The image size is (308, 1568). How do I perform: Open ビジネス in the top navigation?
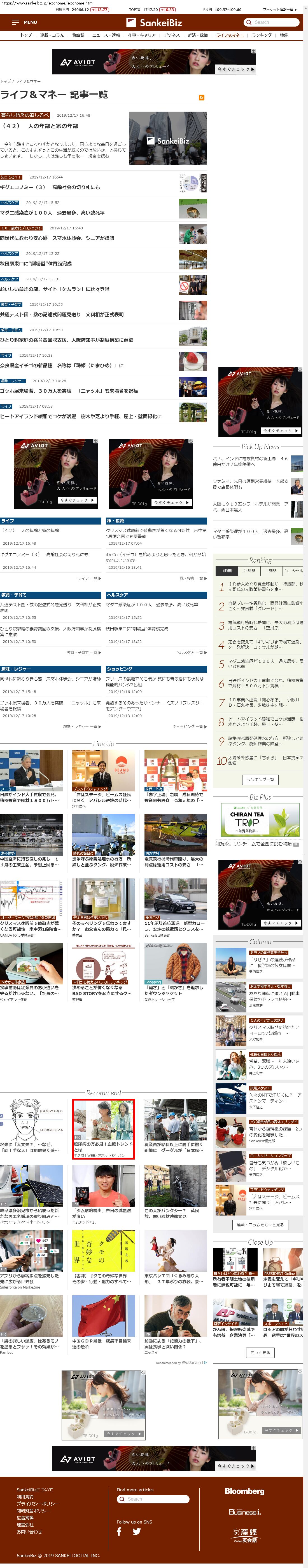point(172,35)
